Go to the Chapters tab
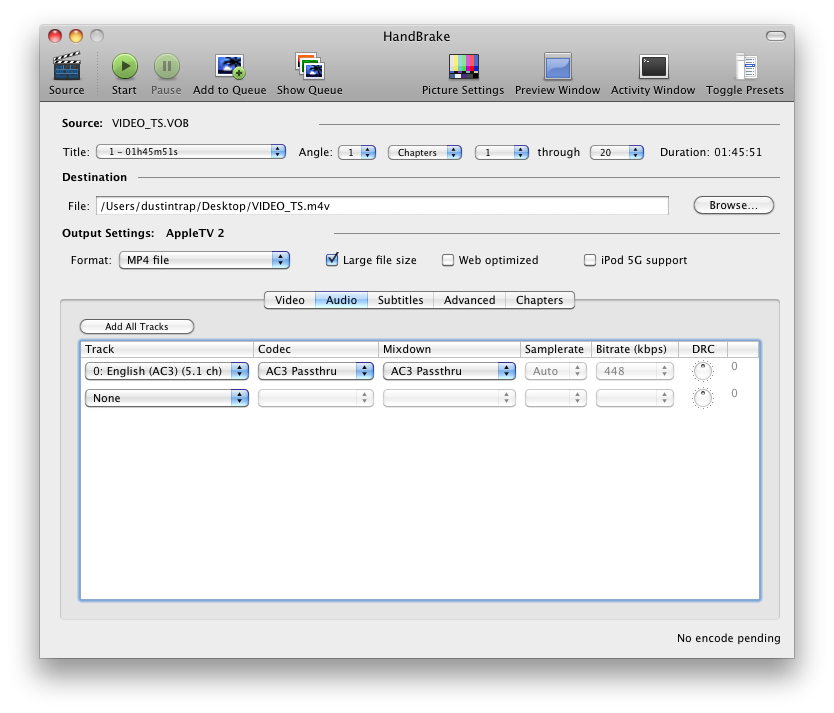Screen dimensions: 834x713 539,300
